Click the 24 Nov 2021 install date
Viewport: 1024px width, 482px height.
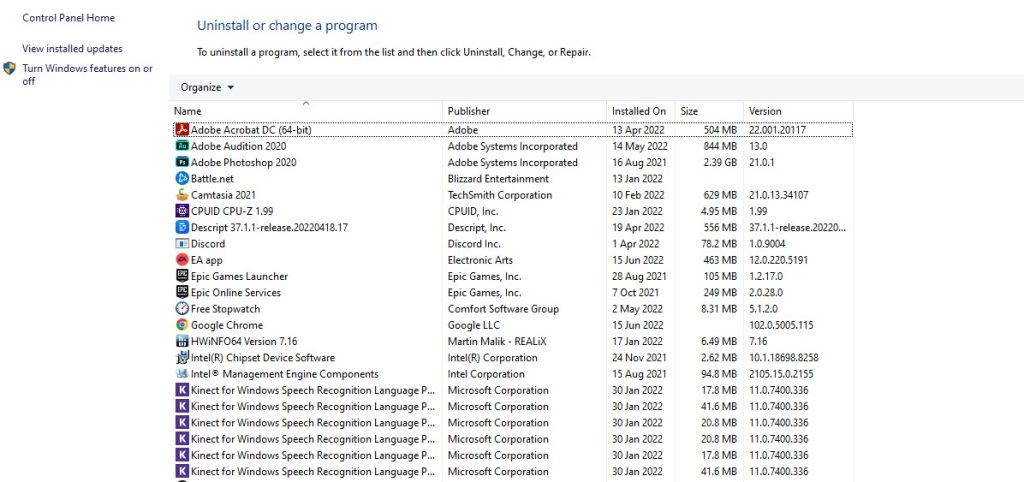(639, 357)
